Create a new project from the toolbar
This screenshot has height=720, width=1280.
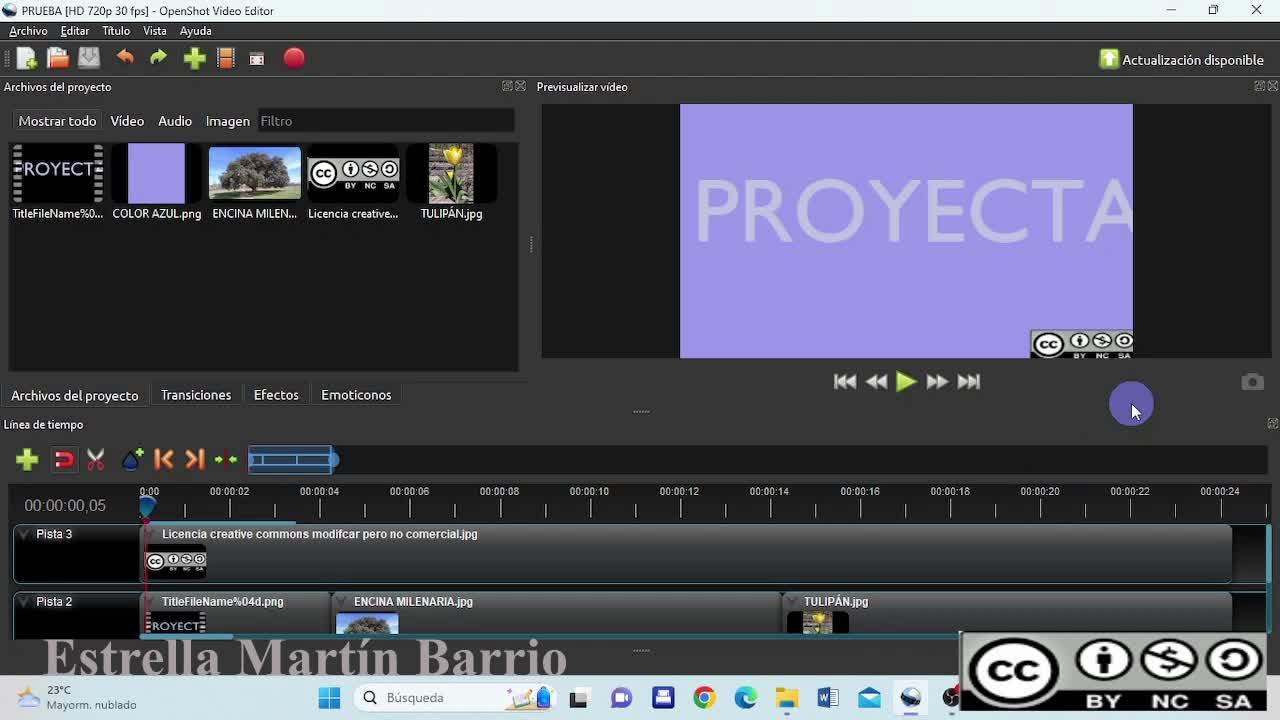pos(27,59)
